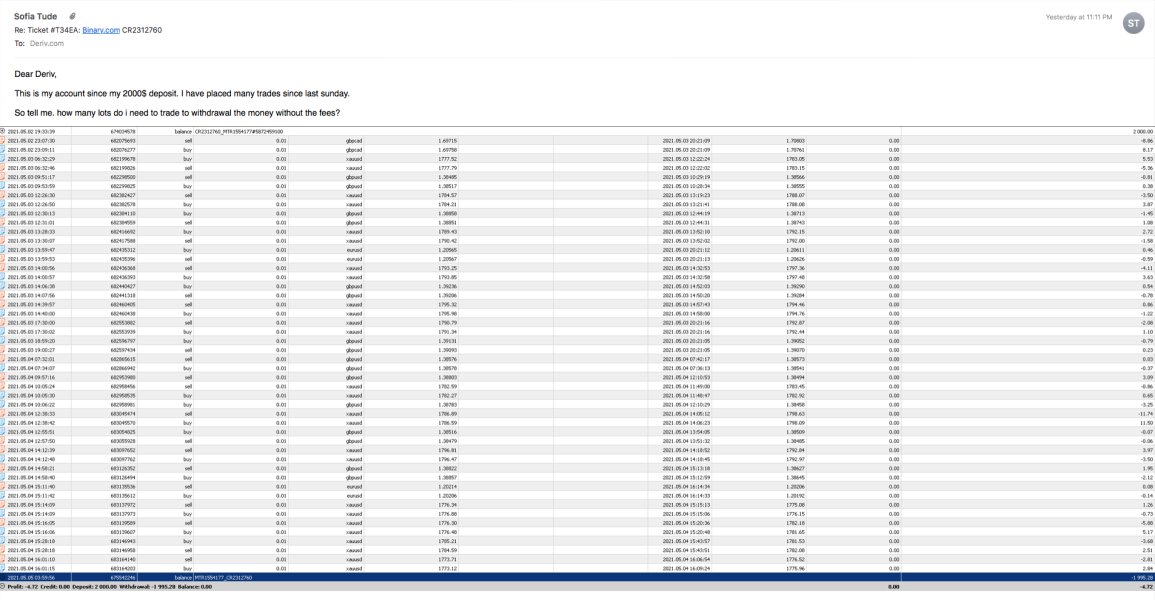Click the open time '2021.05.03 17:30:00'
The height and width of the screenshot is (600, 1155).
click(31, 322)
